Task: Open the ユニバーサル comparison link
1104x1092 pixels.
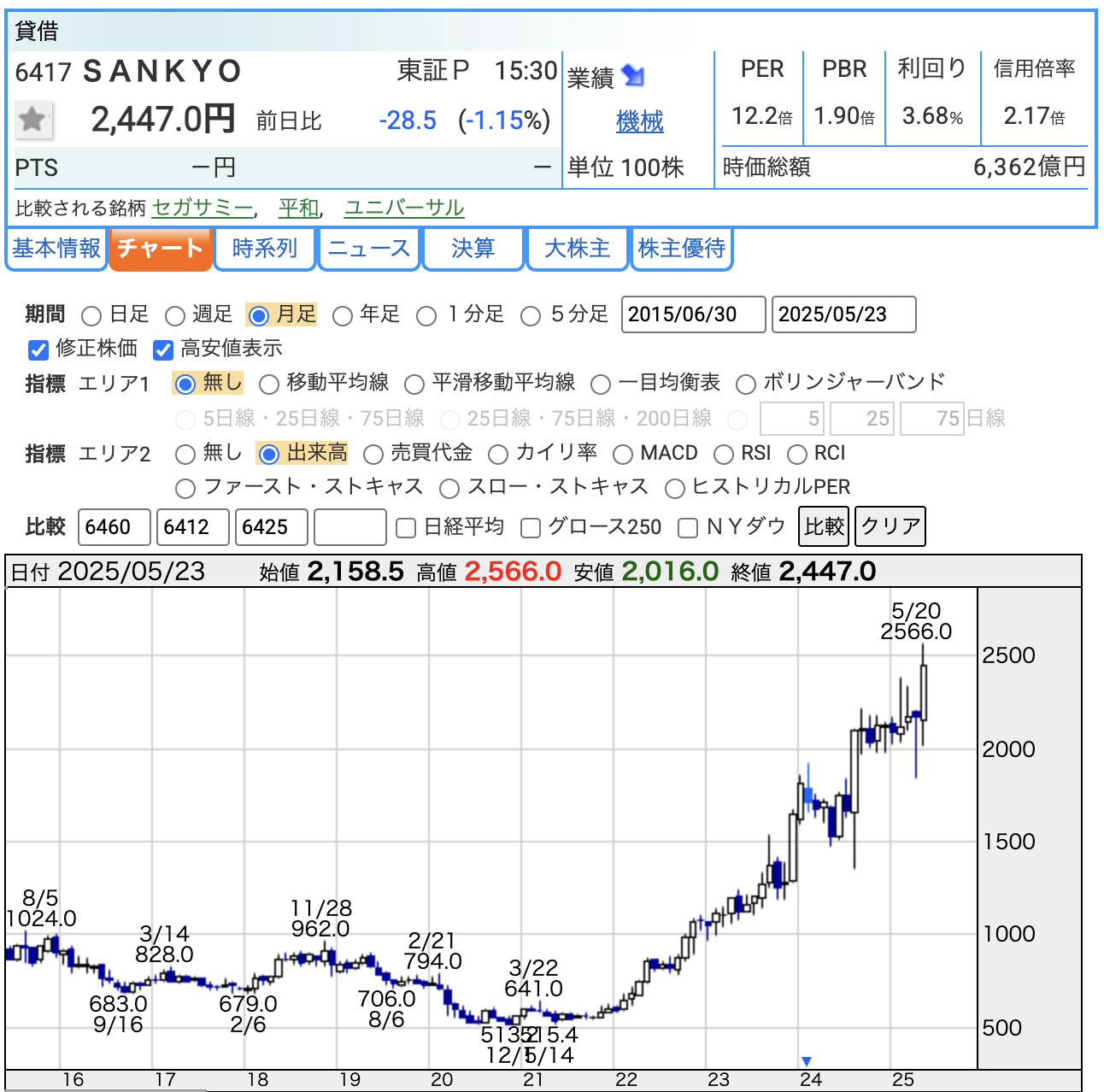Action: (x=404, y=208)
